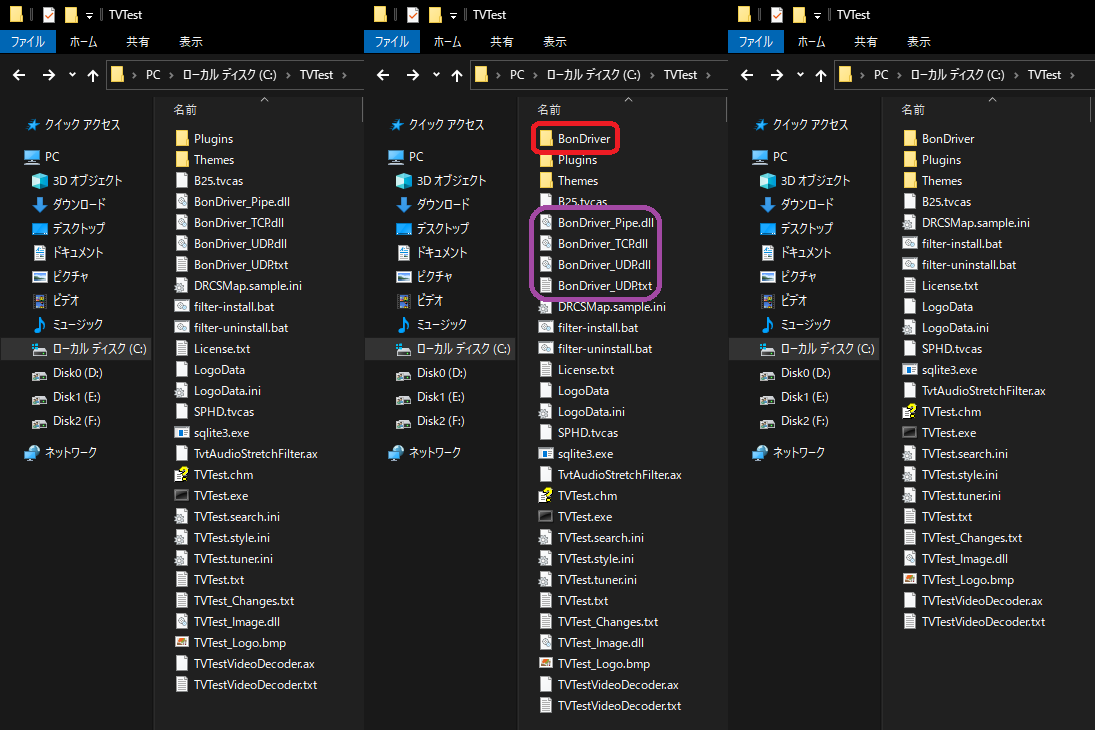Open 表示 tab in right window

[x=918, y=42]
